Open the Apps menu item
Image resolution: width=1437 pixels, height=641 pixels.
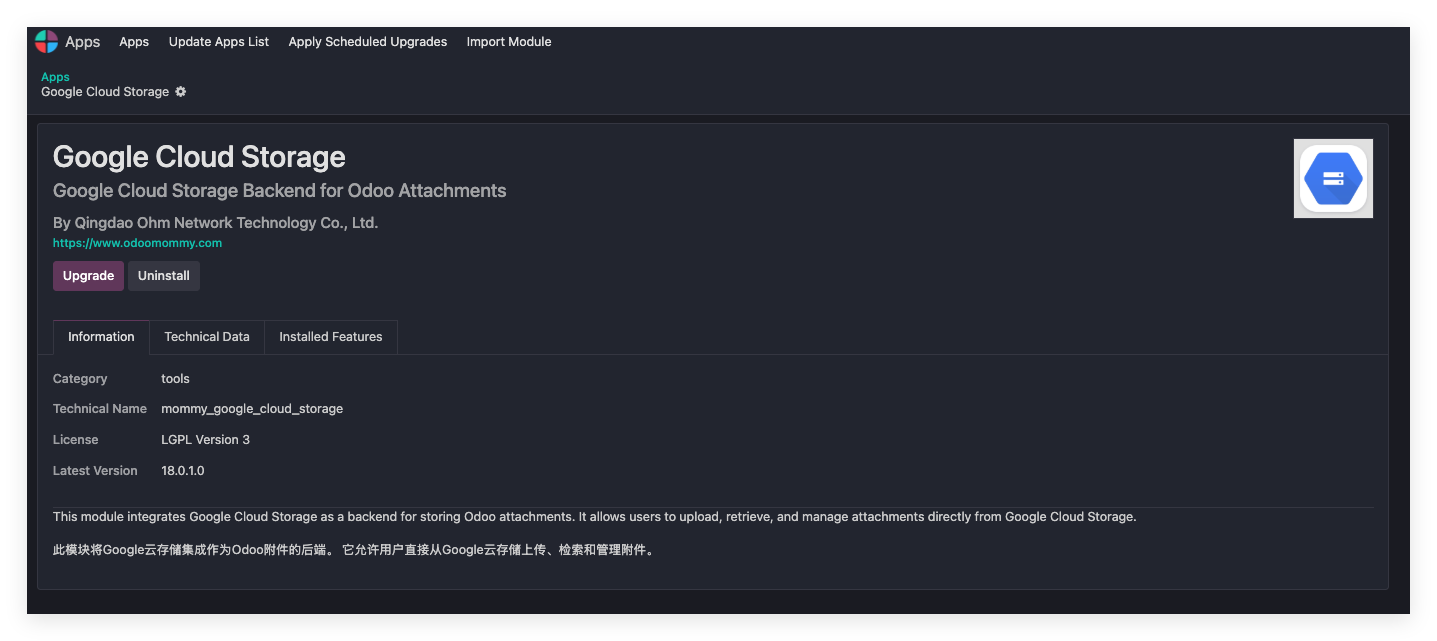(134, 42)
